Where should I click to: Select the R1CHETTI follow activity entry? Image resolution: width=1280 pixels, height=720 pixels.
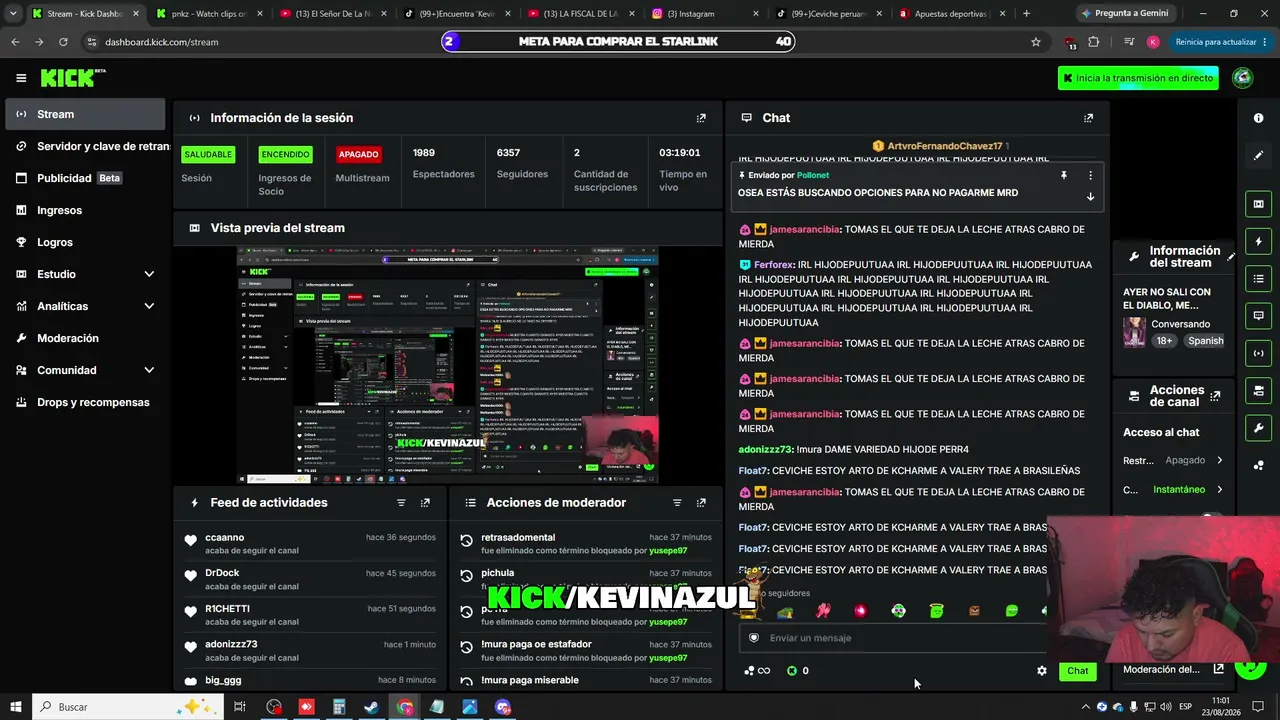310,614
